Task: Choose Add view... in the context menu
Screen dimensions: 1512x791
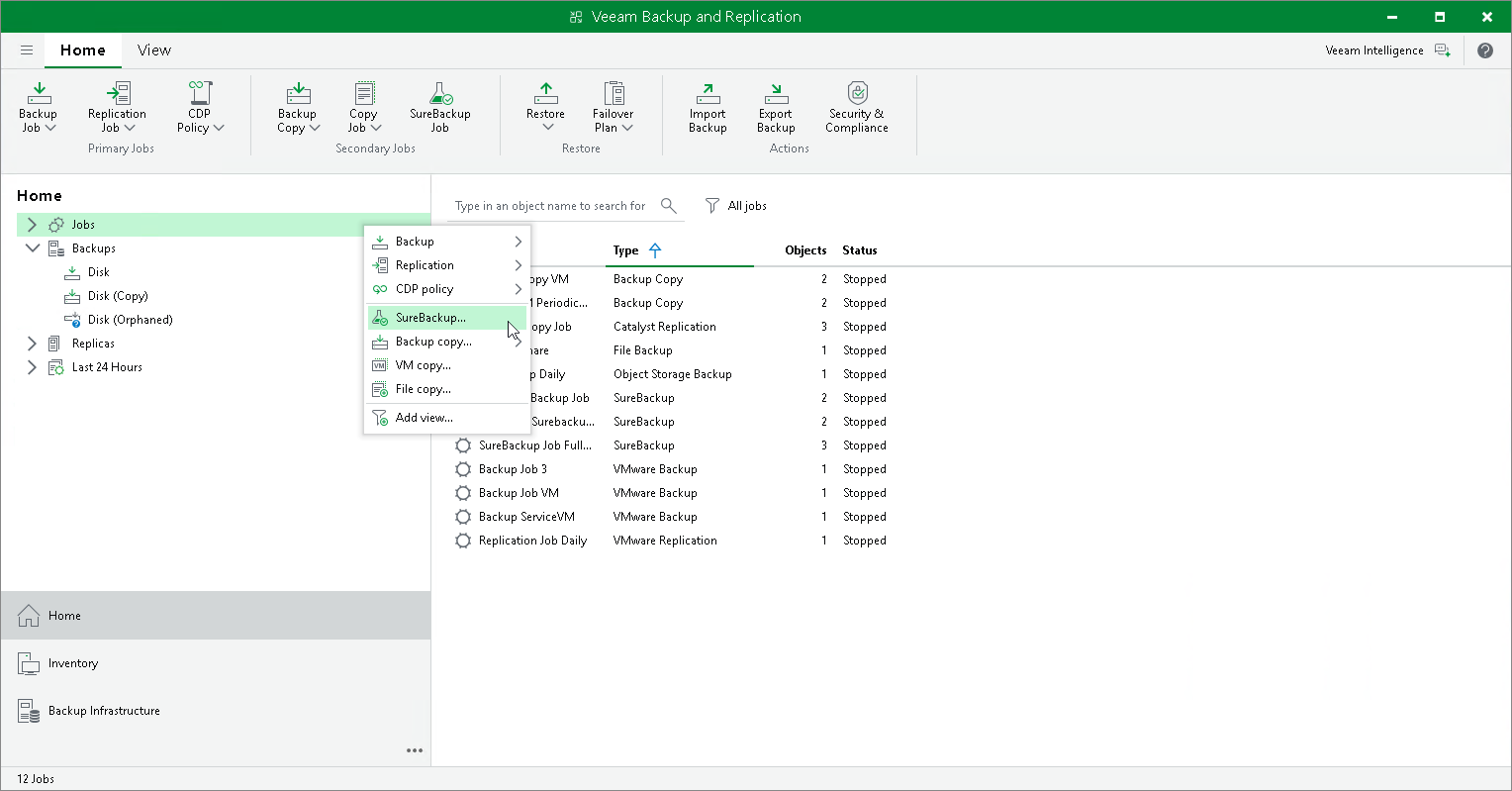Action: 447,418
